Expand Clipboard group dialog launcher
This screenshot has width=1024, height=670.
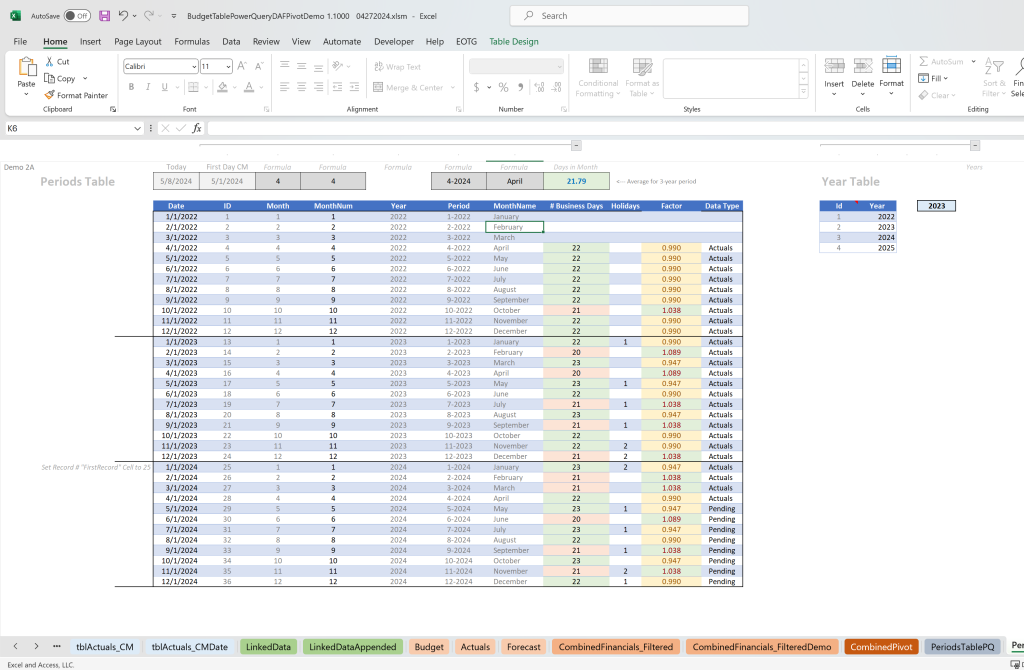[x=113, y=109]
